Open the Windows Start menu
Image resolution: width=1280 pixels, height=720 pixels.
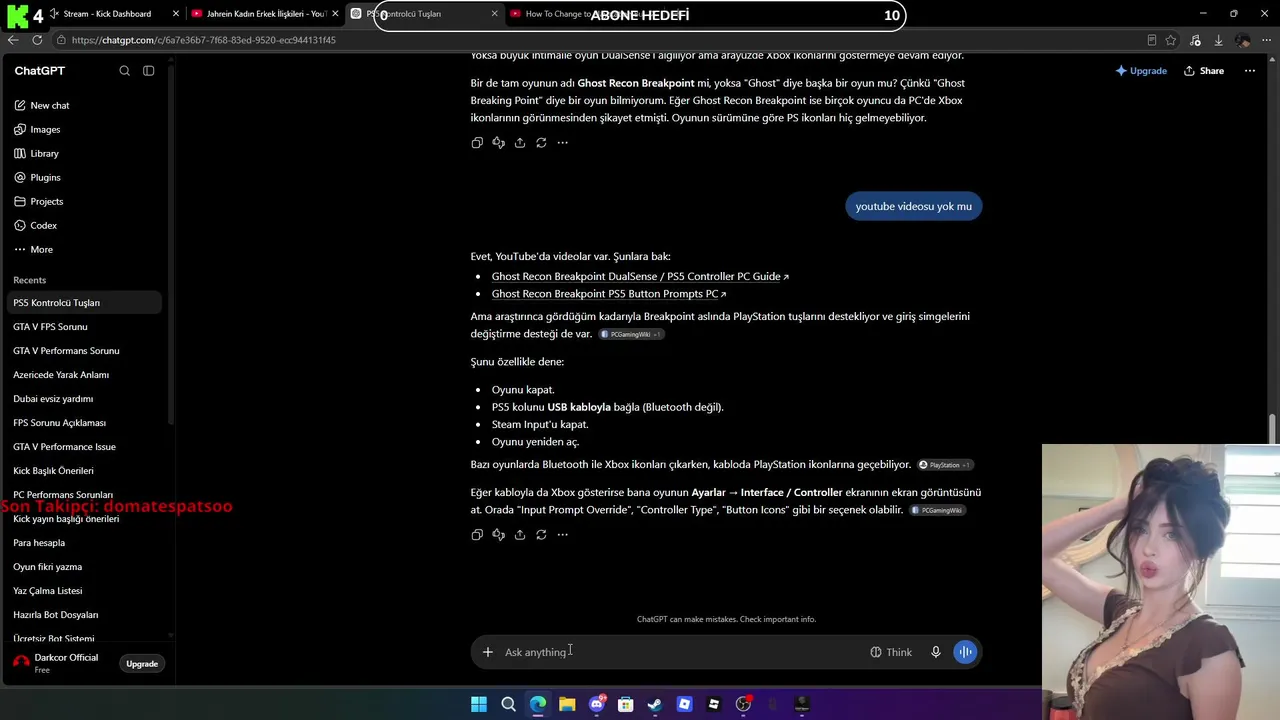pos(479,704)
